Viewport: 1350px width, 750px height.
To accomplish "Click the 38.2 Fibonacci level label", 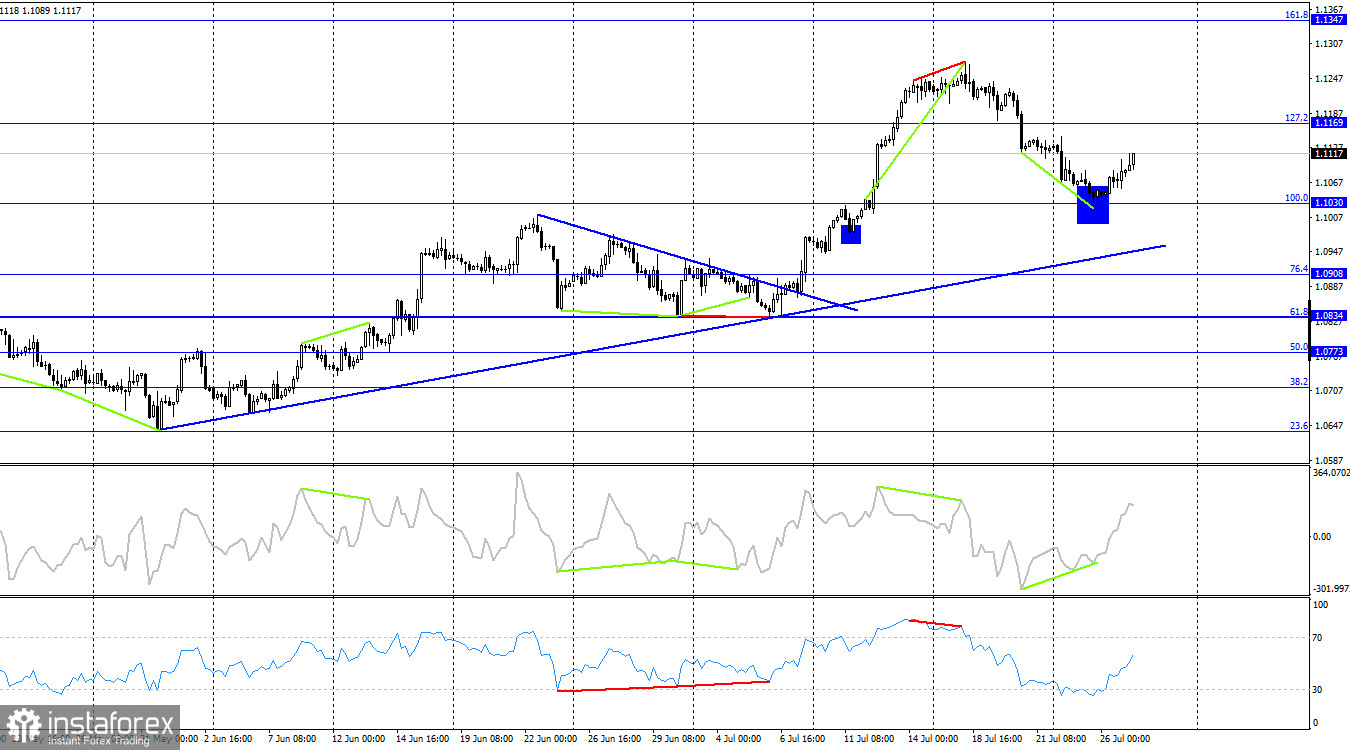I will coord(1298,382).
